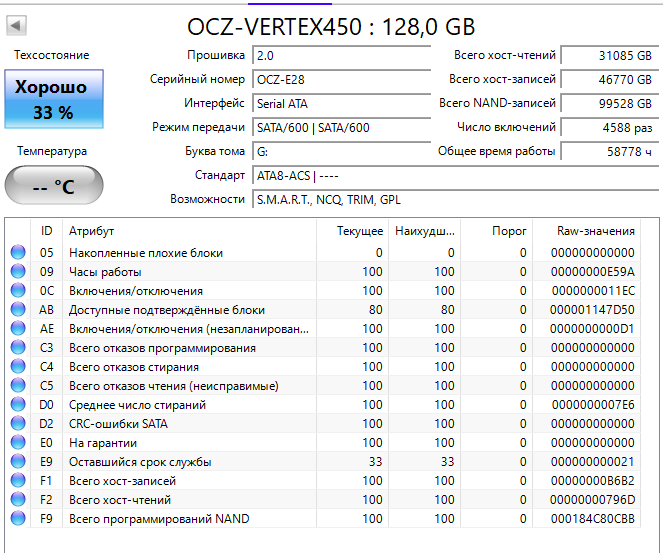
Task: Click power on hours value 58778 ч
Action: pos(610,151)
